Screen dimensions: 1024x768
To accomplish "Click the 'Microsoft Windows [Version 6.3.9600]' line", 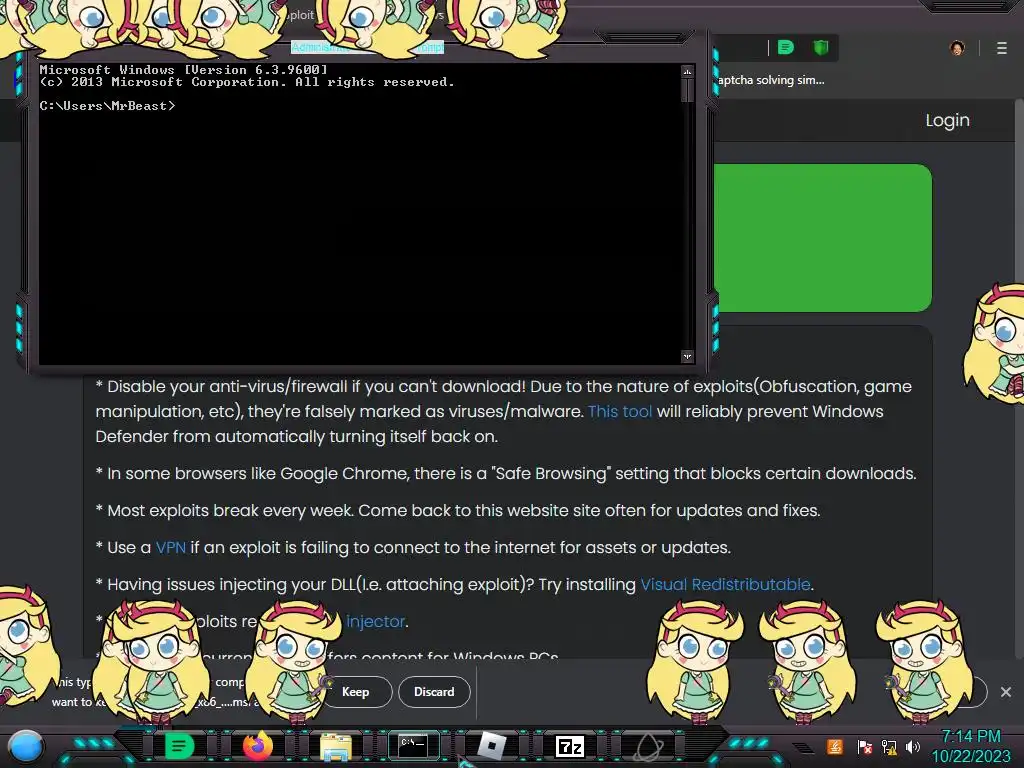I will pos(184,69).
